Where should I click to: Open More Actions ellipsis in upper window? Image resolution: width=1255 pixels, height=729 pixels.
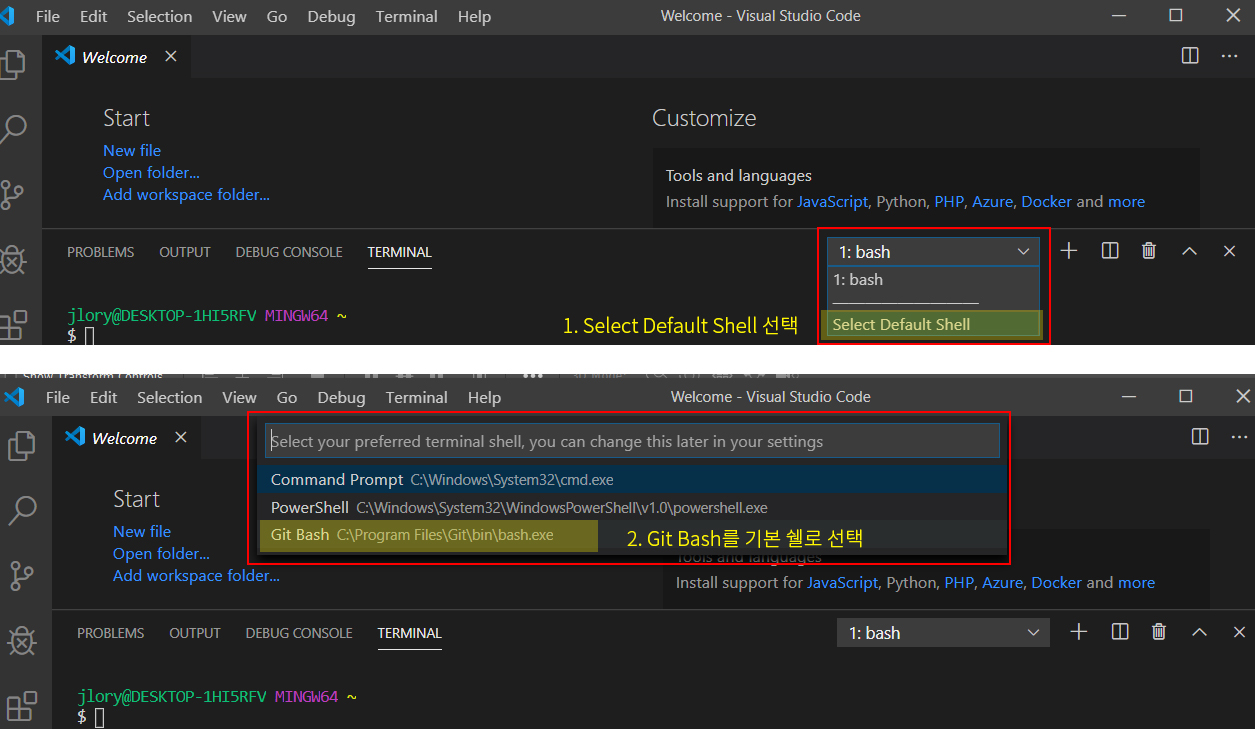point(1230,56)
